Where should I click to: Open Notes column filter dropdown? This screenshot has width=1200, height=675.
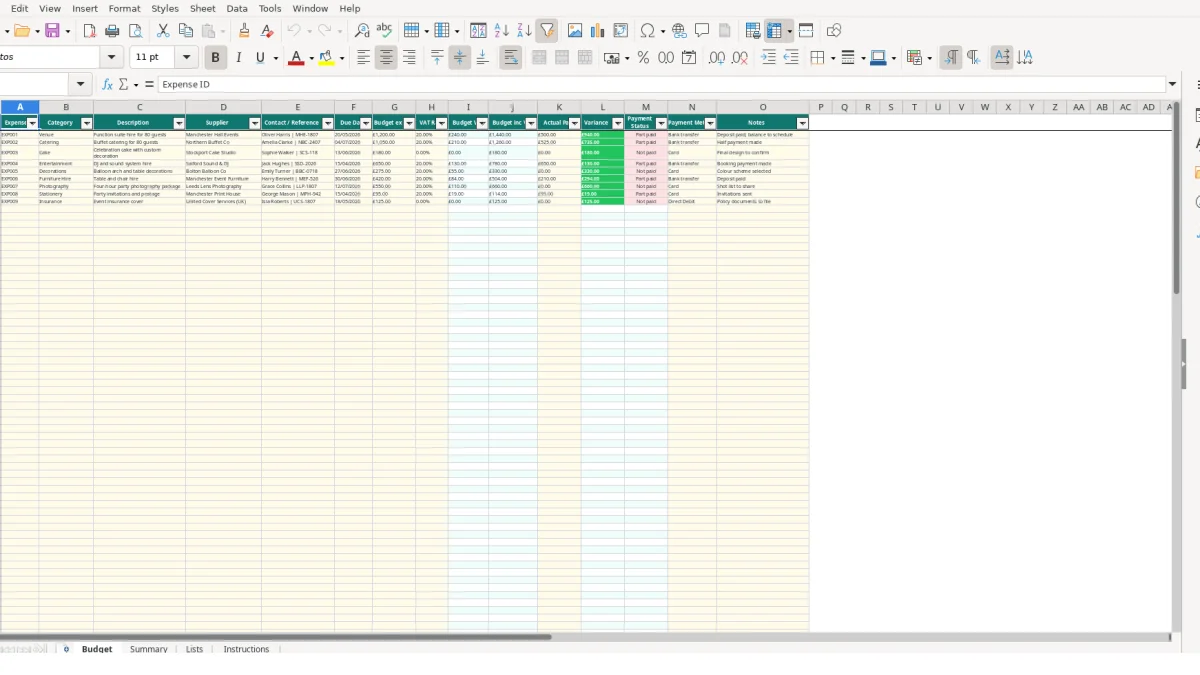point(802,123)
